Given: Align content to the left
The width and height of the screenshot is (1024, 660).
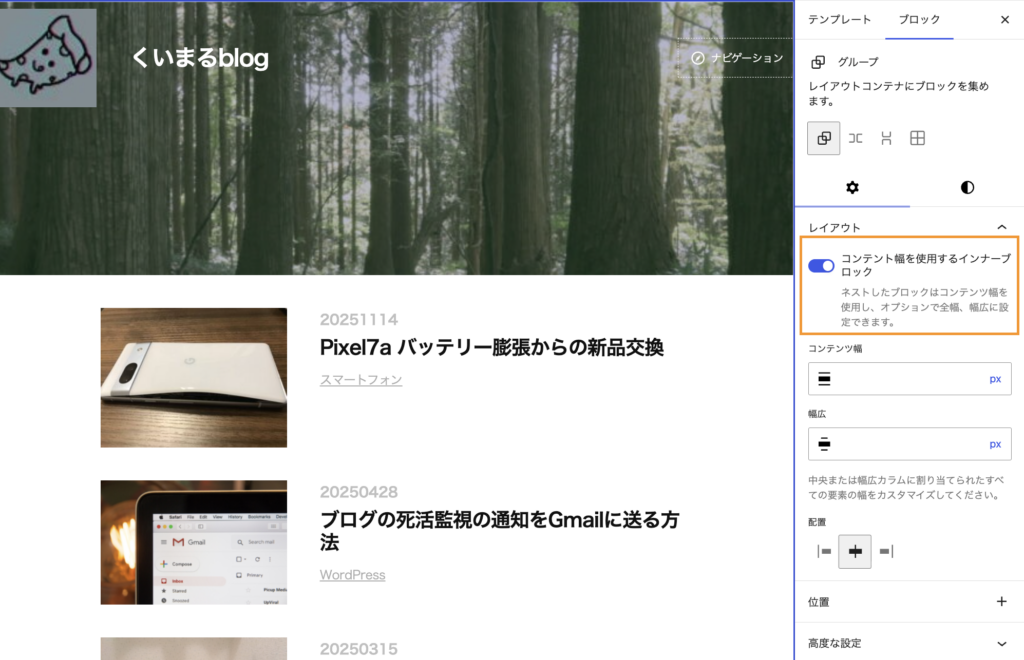Looking at the screenshot, I should pyautogui.click(x=824, y=552).
